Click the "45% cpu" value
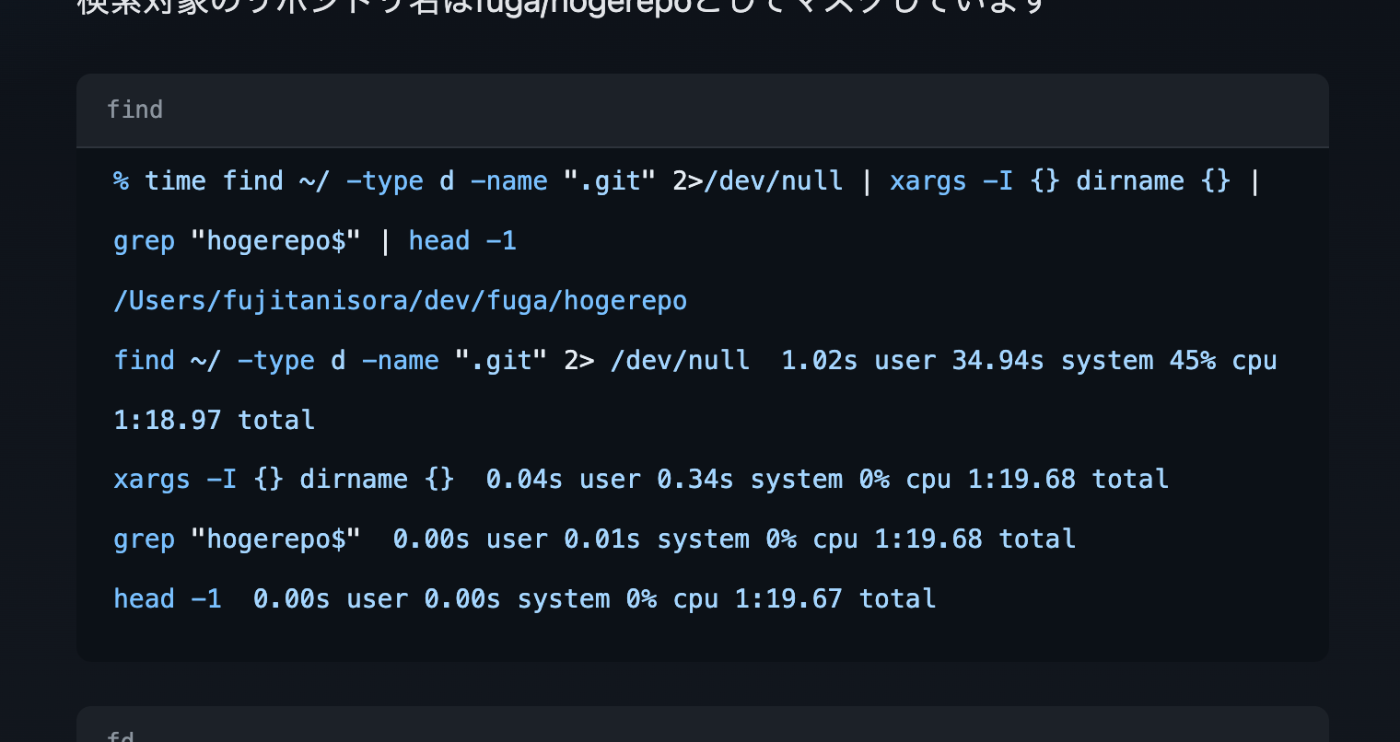Image resolution: width=1400 pixels, height=742 pixels. pyautogui.click(x=1222, y=360)
